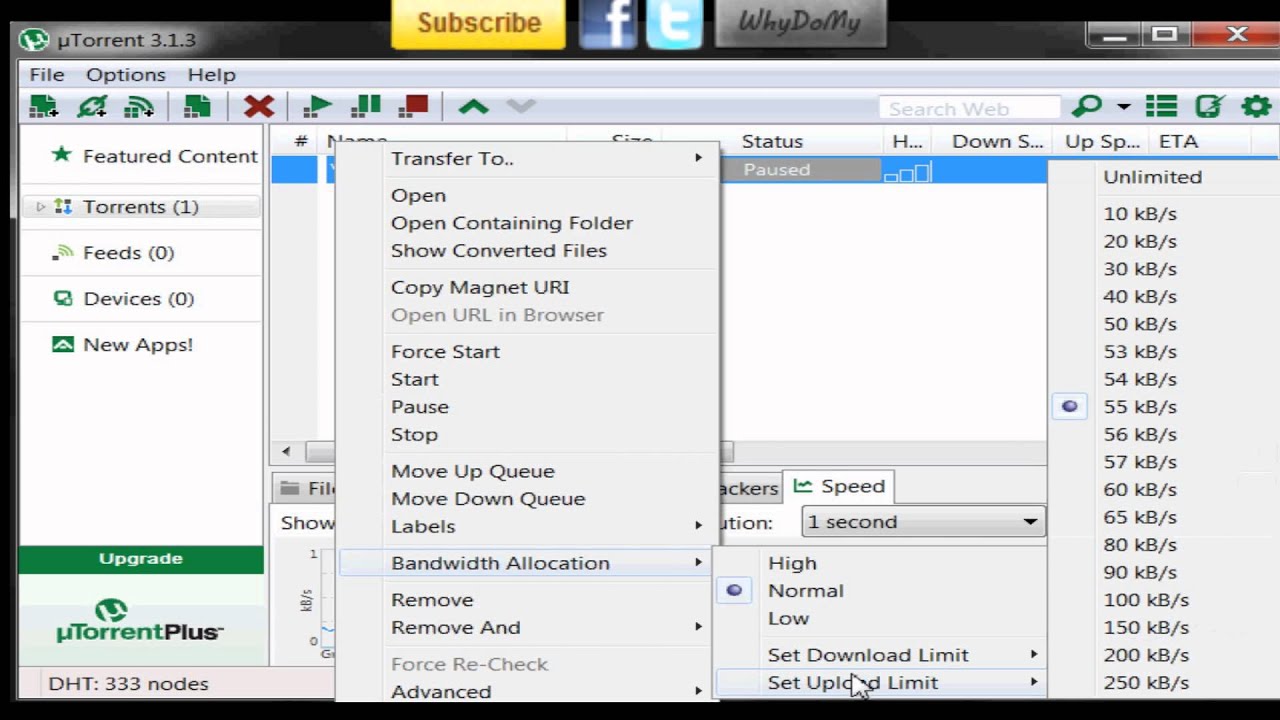Click the red Stop torrent icon
Viewport: 1280px width, 720px height.
413,105
